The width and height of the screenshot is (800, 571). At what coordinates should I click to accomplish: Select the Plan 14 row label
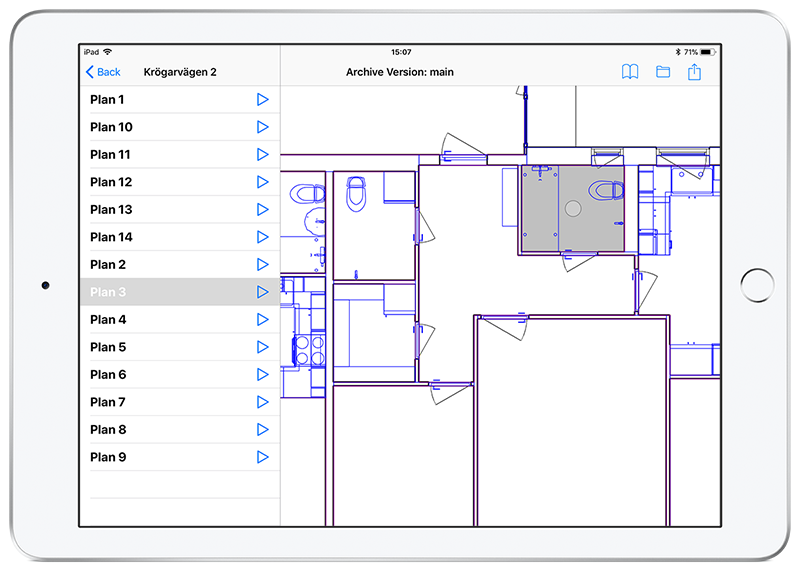click(x=111, y=237)
